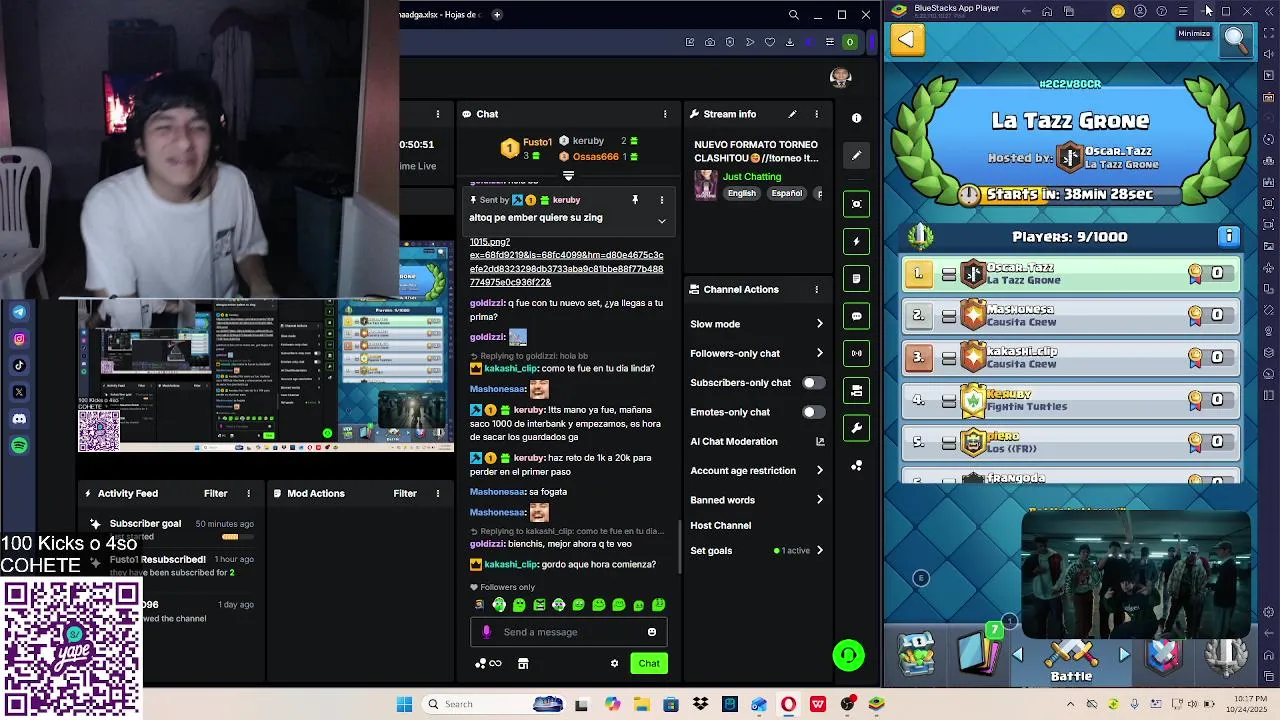The image size is (1280, 720).
Task: Open the Discord link in the sidebar
Action: pos(19,419)
